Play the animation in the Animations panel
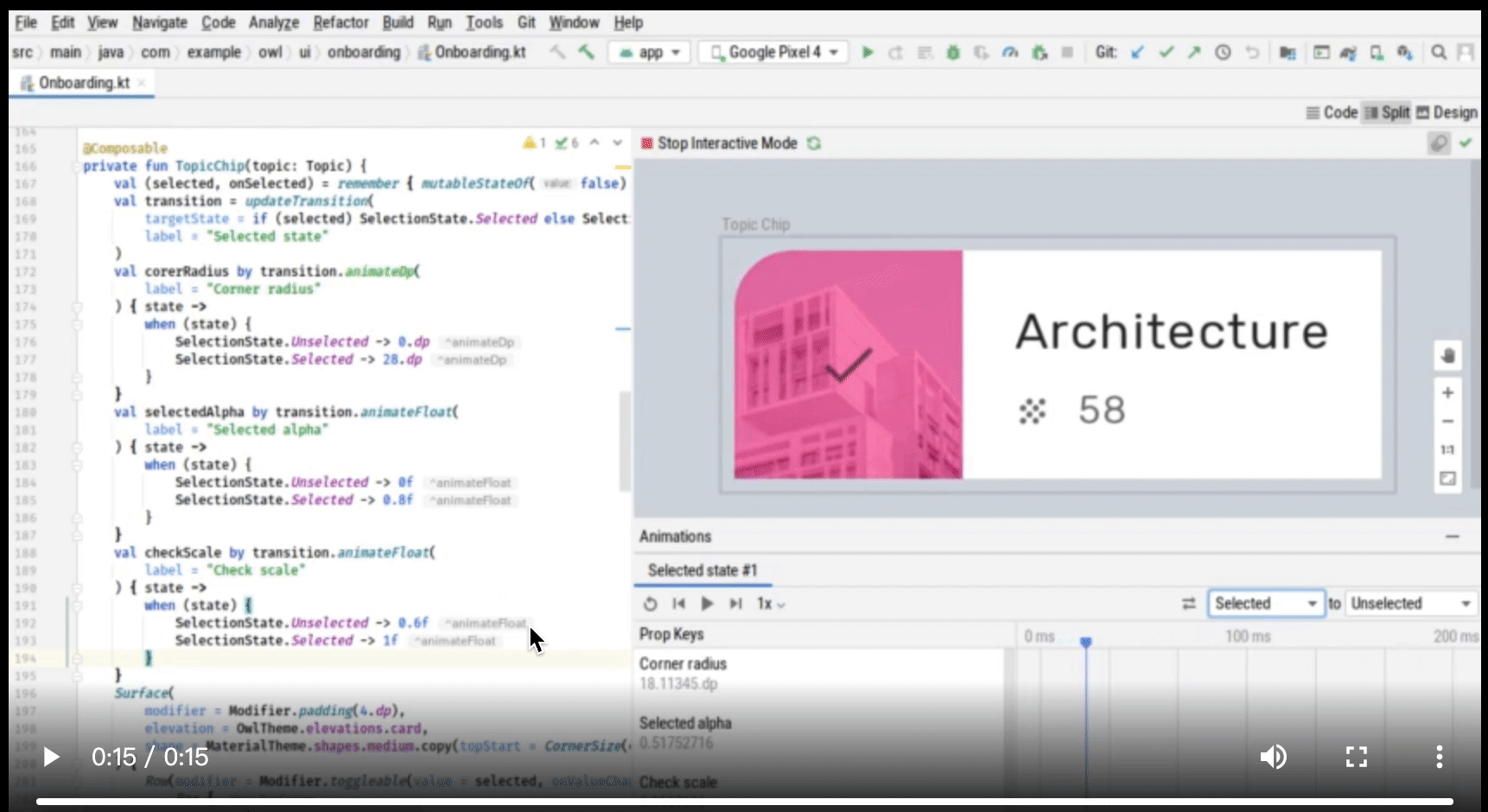1488x812 pixels. click(x=707, y=604)
